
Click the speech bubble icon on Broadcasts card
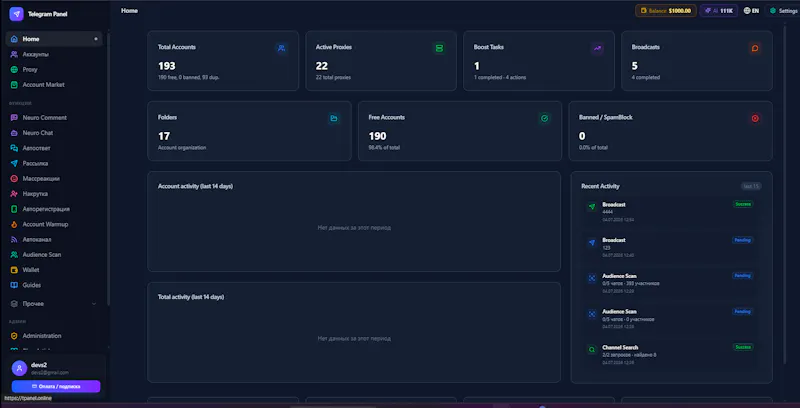point(755,48)
